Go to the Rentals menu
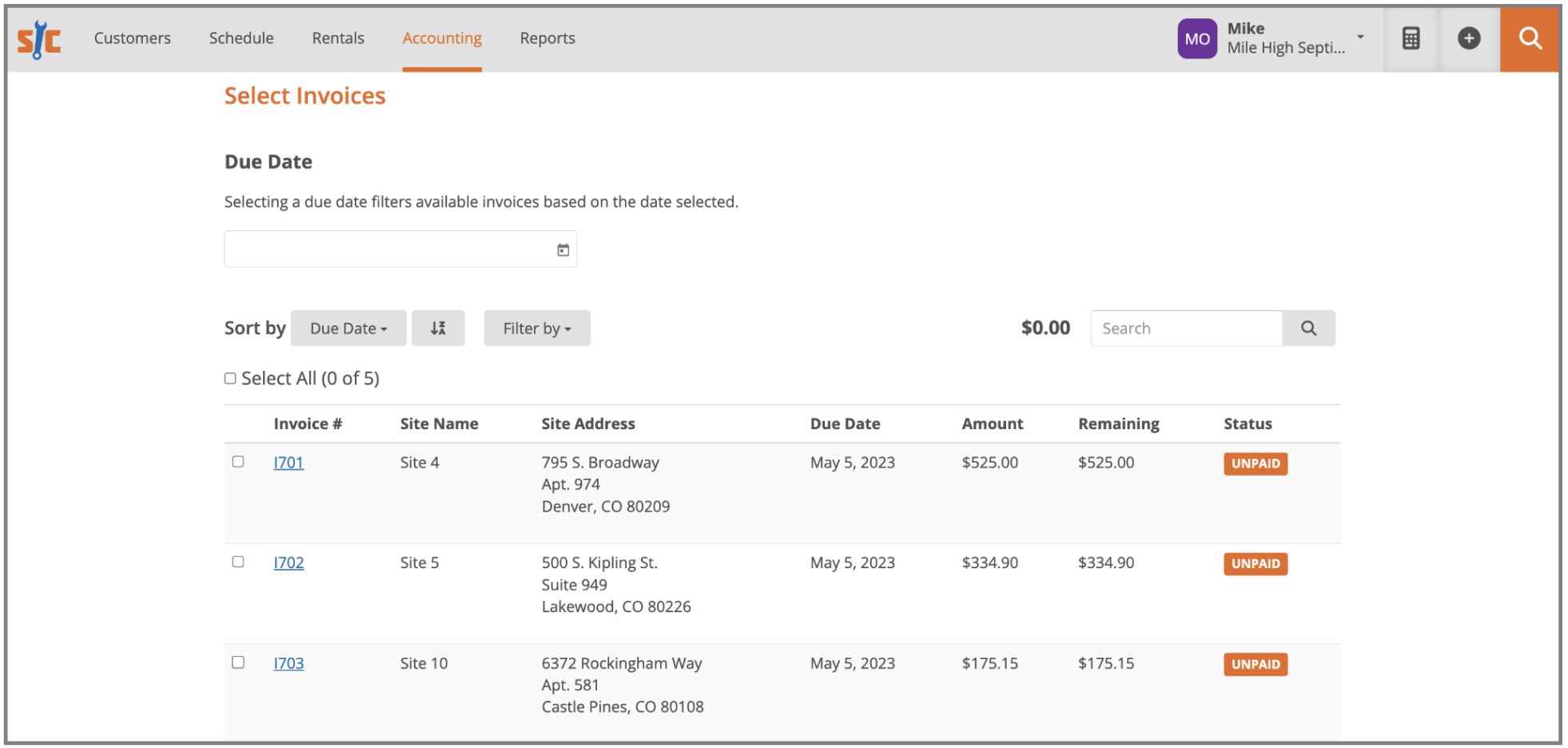The width and height of the screenshot is (1568, 748). tap(338, 38)
